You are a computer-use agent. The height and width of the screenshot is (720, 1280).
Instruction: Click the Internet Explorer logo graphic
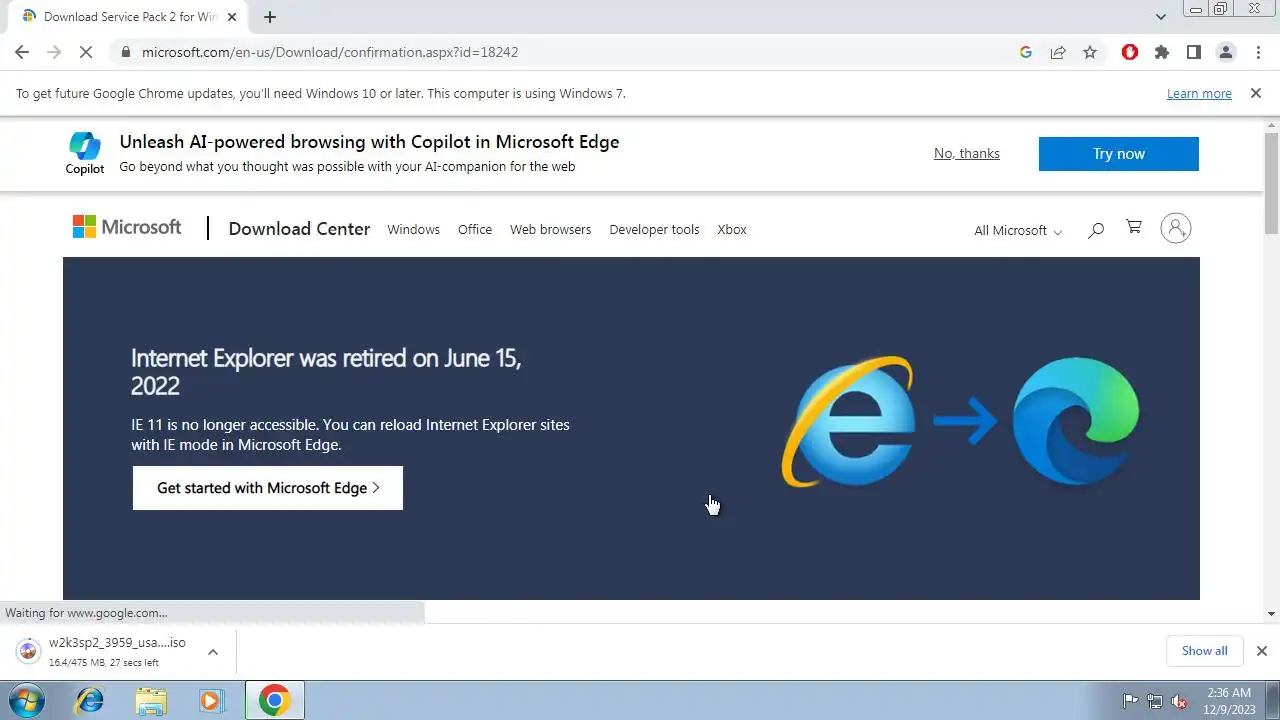(x=849, y=421)
